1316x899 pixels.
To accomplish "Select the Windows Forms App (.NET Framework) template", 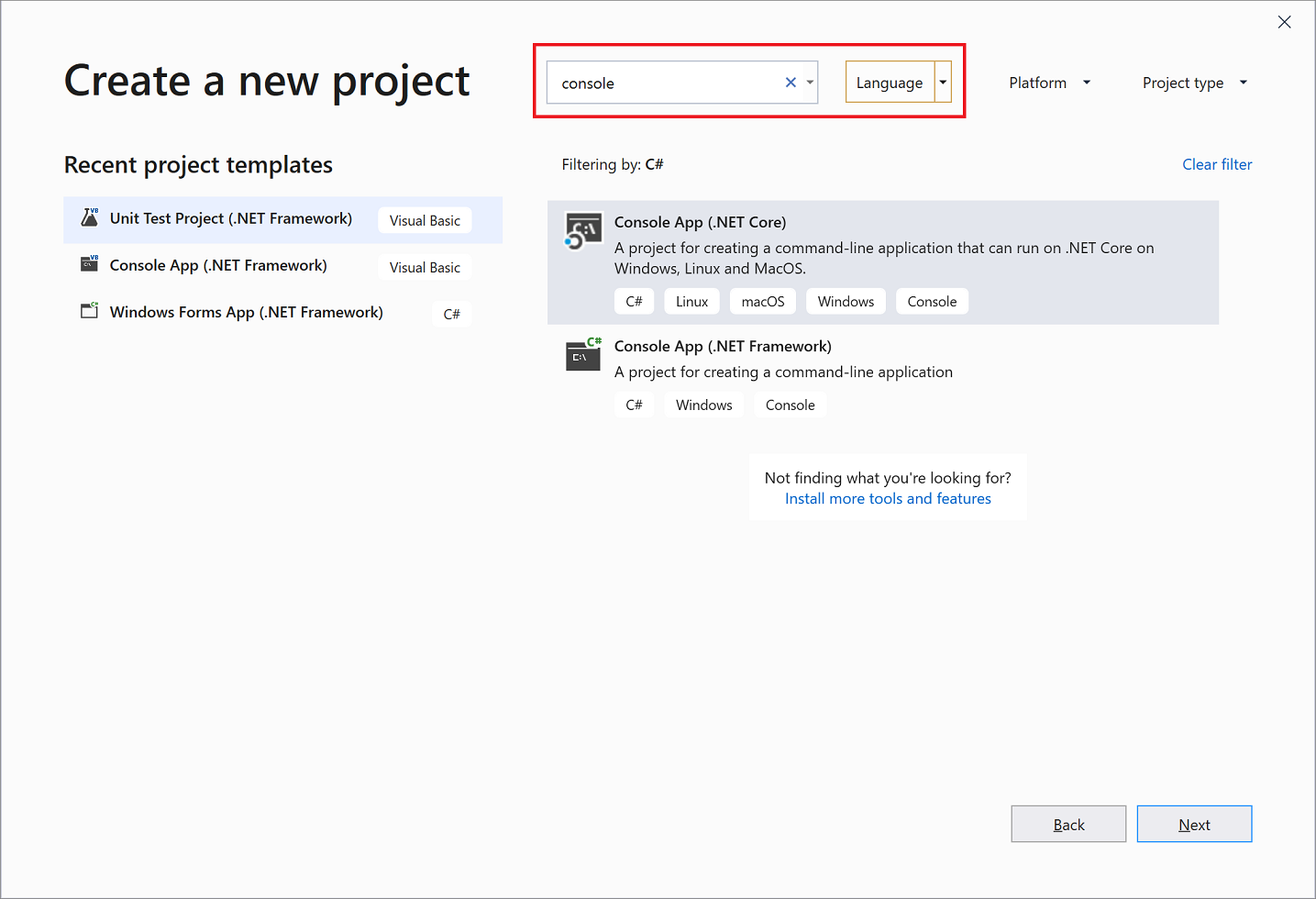I will tap(282, 313).
